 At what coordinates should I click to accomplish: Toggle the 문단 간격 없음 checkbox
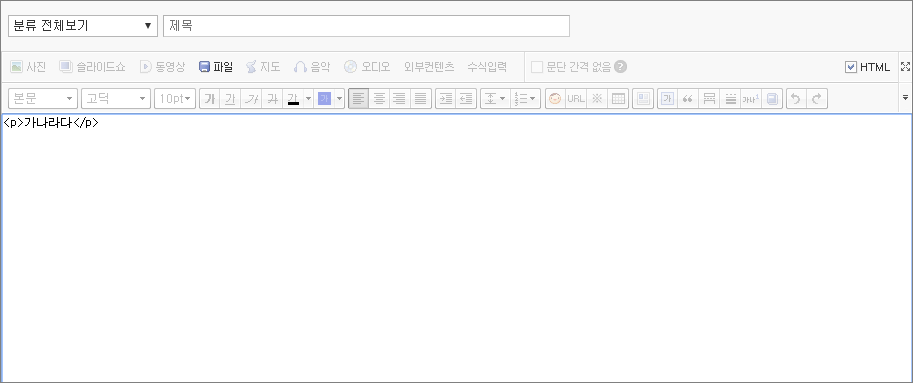coord(537,67)
